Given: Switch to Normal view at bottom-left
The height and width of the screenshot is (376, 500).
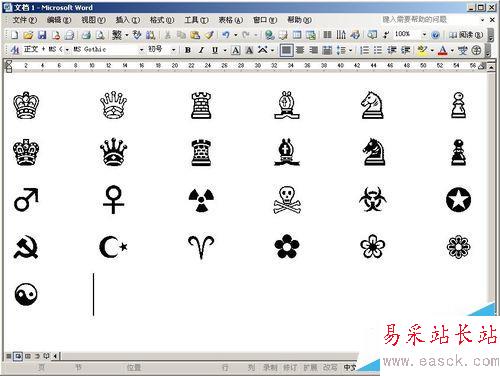Looking at the screenshot, I should tap(9, 356).
